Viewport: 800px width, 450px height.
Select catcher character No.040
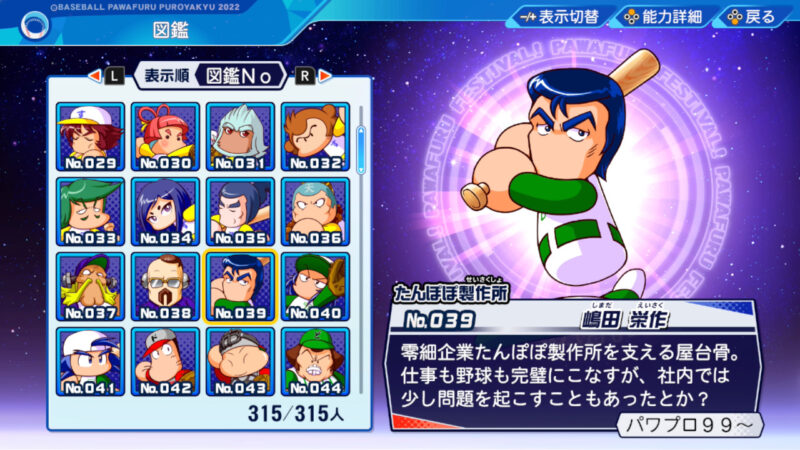pyautogui.click(x=315, y=287)
